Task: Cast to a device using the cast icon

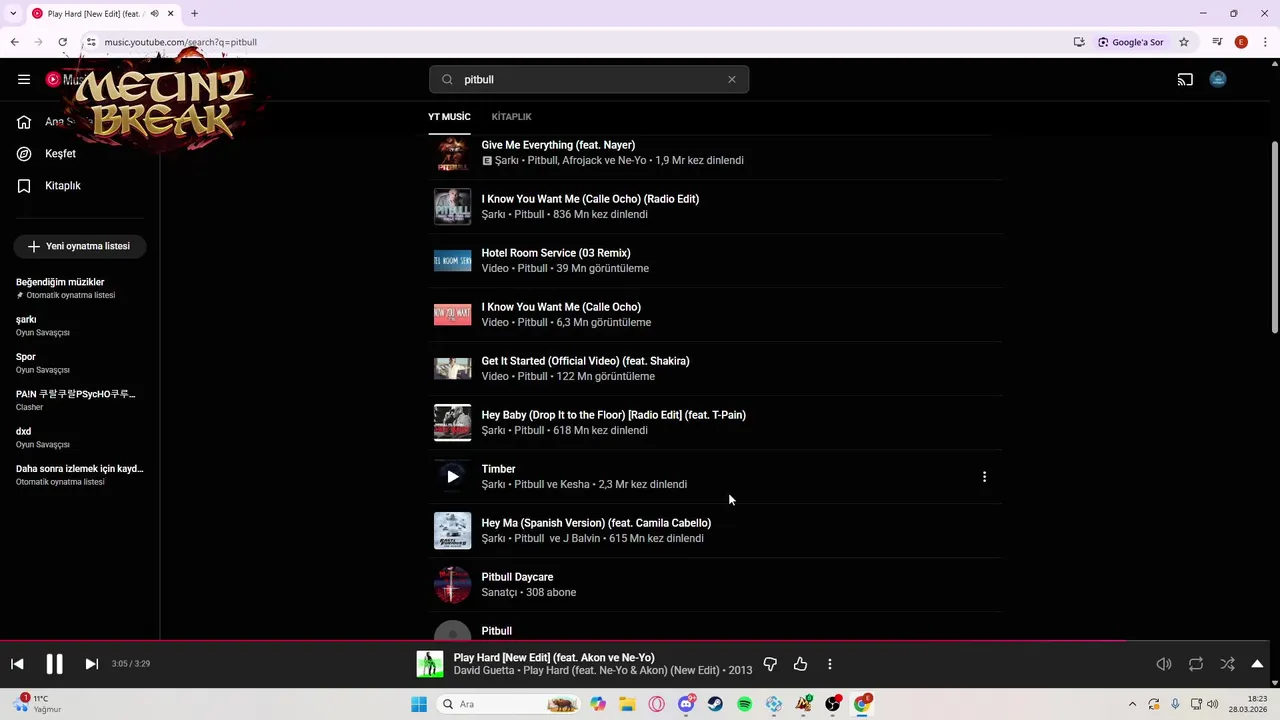Action: [x=1185, y=80]
